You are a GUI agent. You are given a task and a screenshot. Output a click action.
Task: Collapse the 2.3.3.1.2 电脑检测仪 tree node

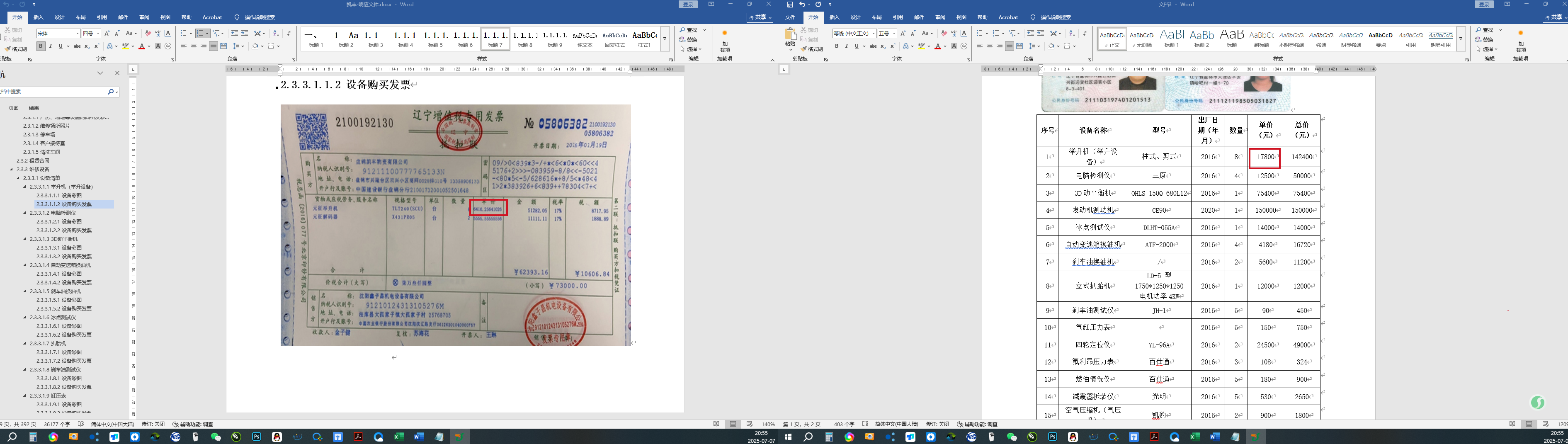[x=25, y=213]
